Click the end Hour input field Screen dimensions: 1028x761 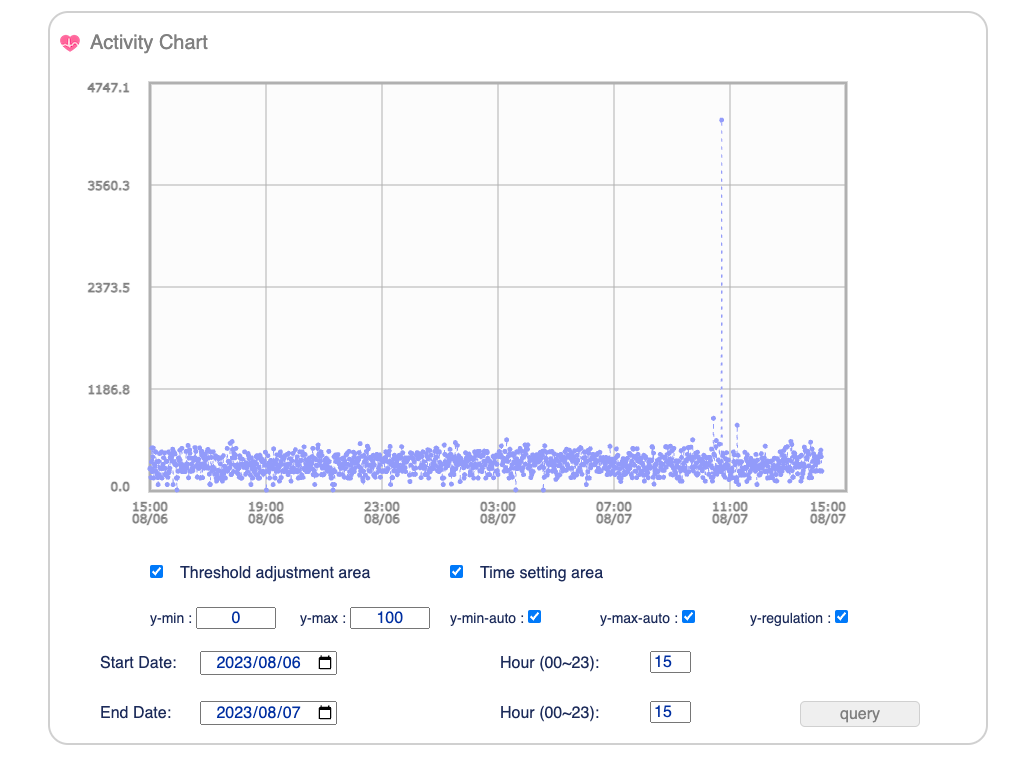pyautogui.click(x=670, y=712)
